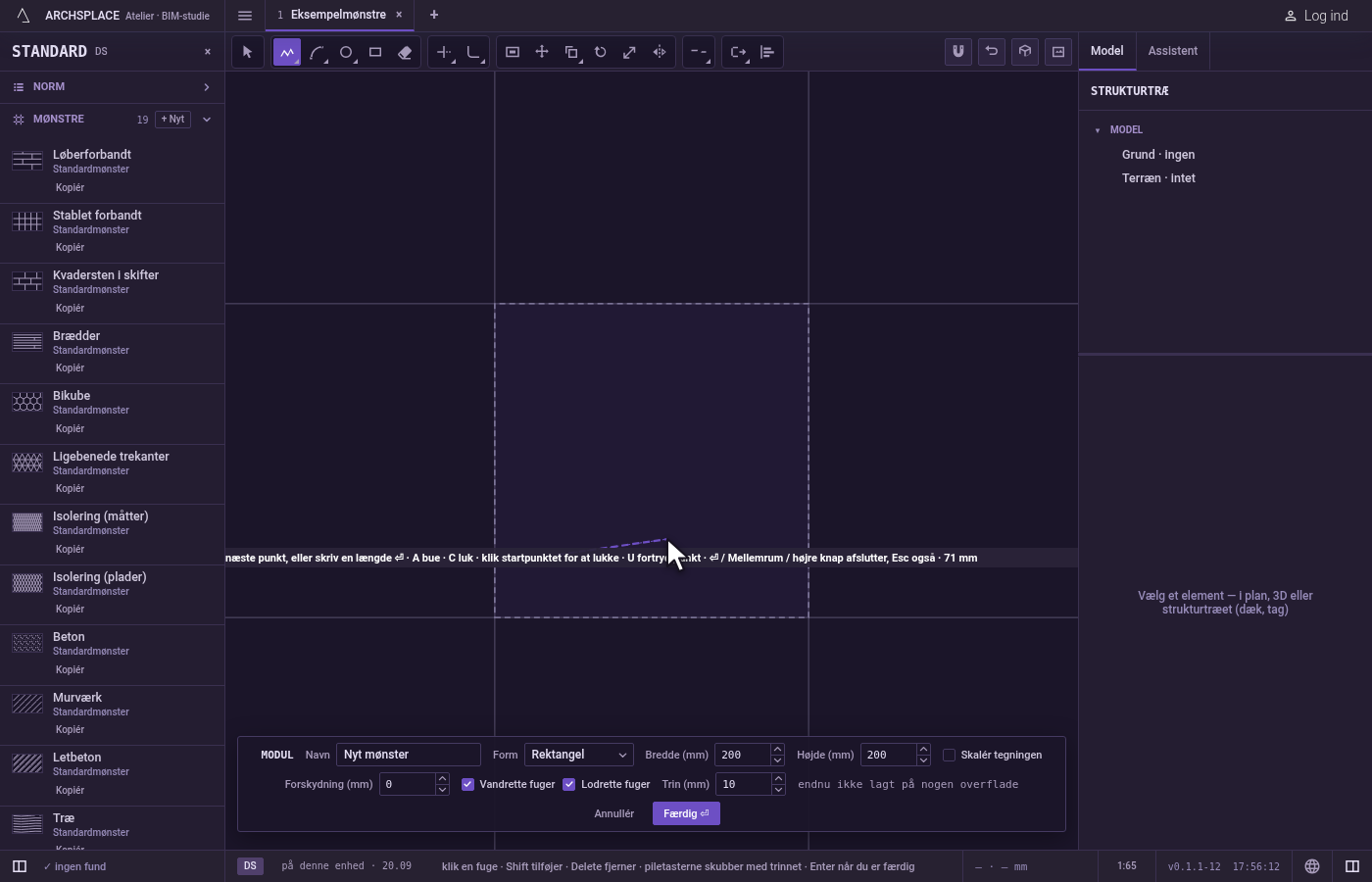Toggle the left sidebar panel icon
1372x882 pixels.
[19, 866]
